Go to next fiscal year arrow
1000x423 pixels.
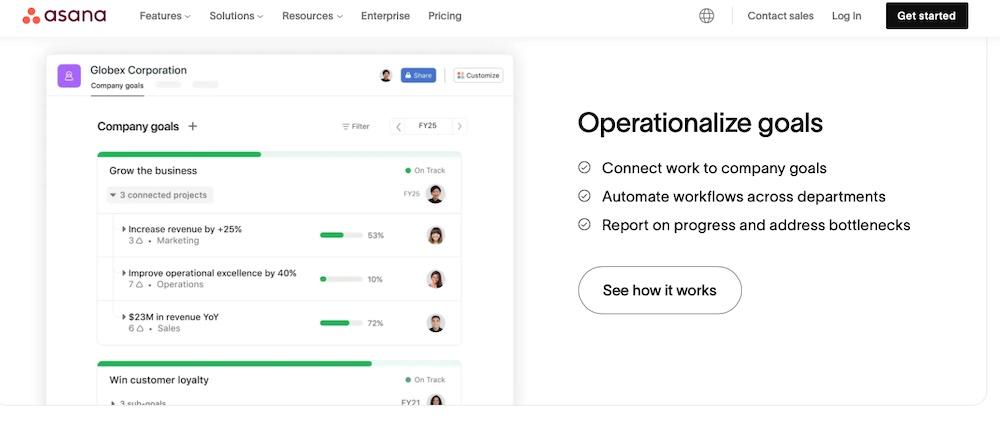(x=459, y=127)
